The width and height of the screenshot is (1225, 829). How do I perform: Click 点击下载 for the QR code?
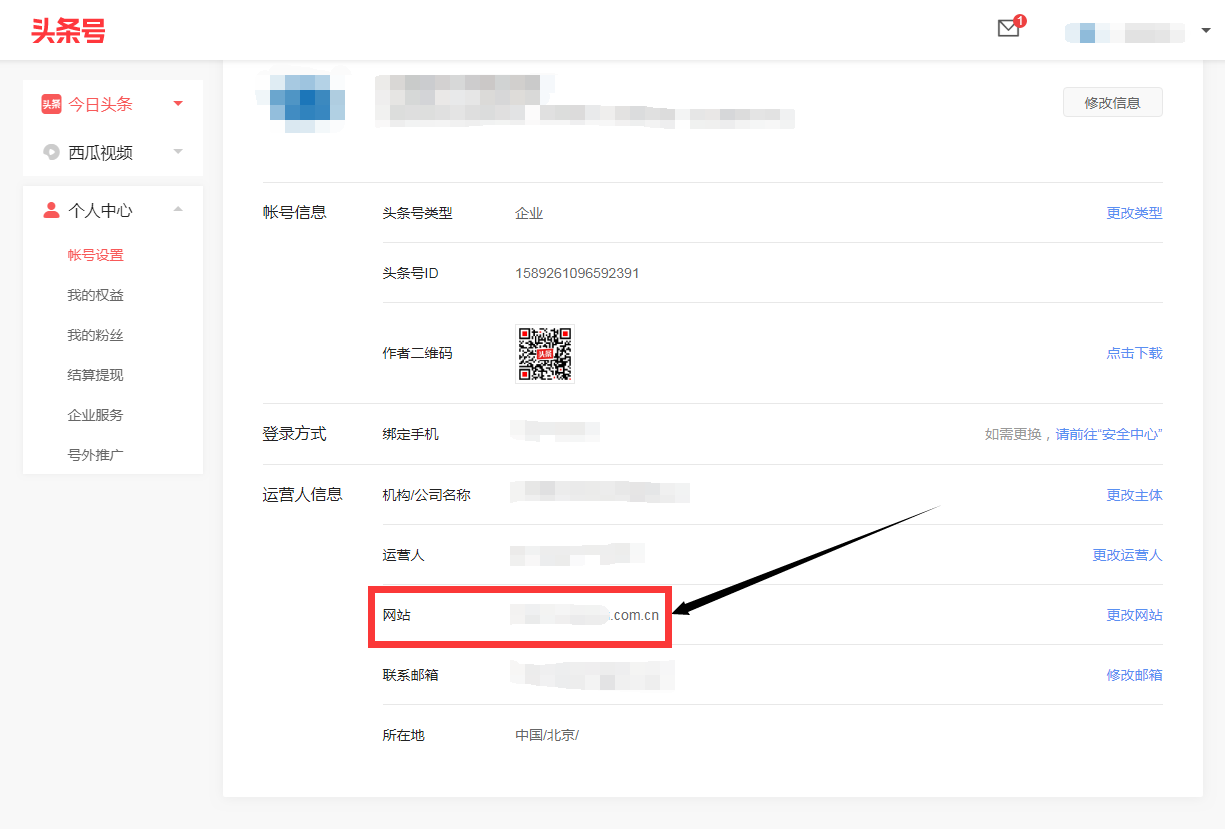coord(1134,353)
